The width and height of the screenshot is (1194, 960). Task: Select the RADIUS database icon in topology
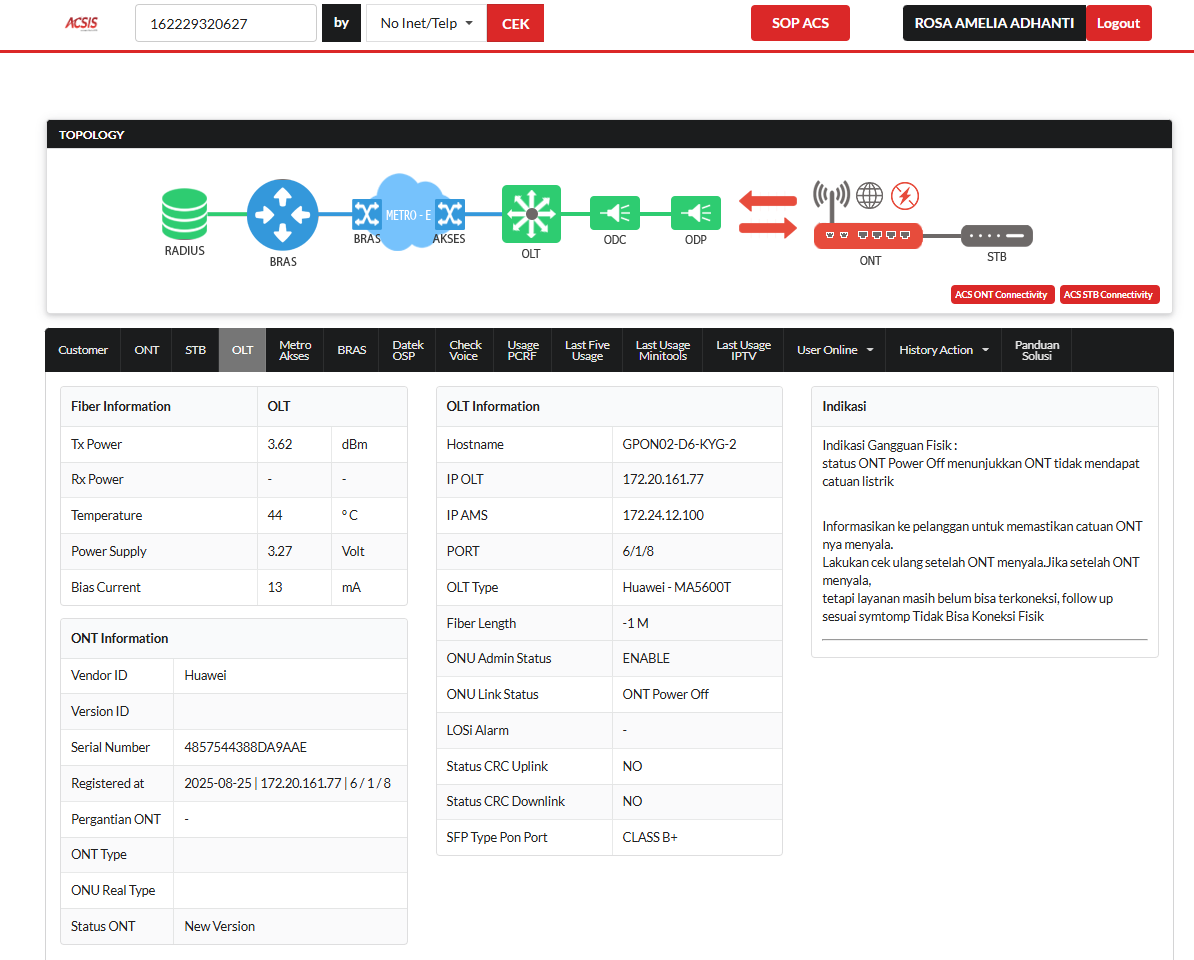[184, 214]
